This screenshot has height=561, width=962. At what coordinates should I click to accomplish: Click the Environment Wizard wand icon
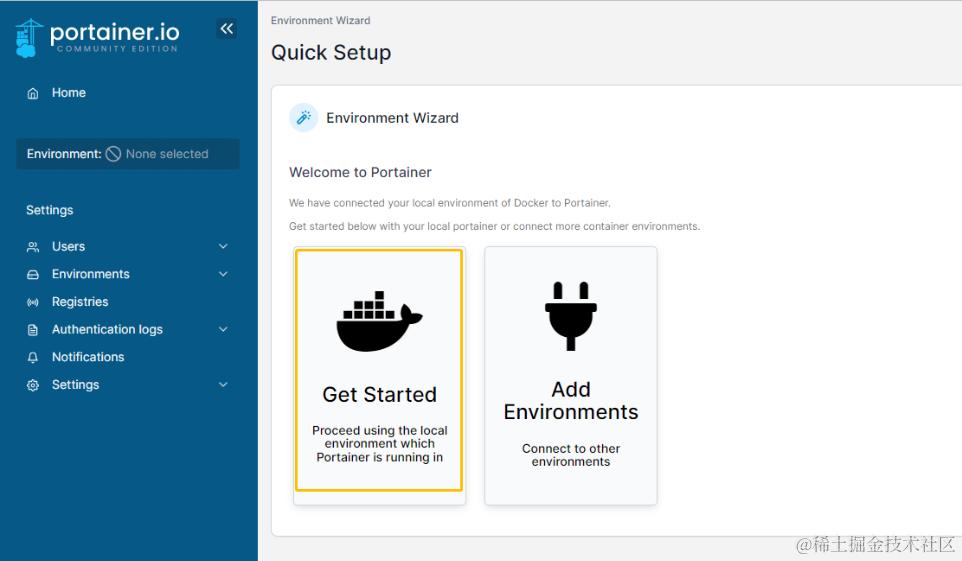coord(303,118)
